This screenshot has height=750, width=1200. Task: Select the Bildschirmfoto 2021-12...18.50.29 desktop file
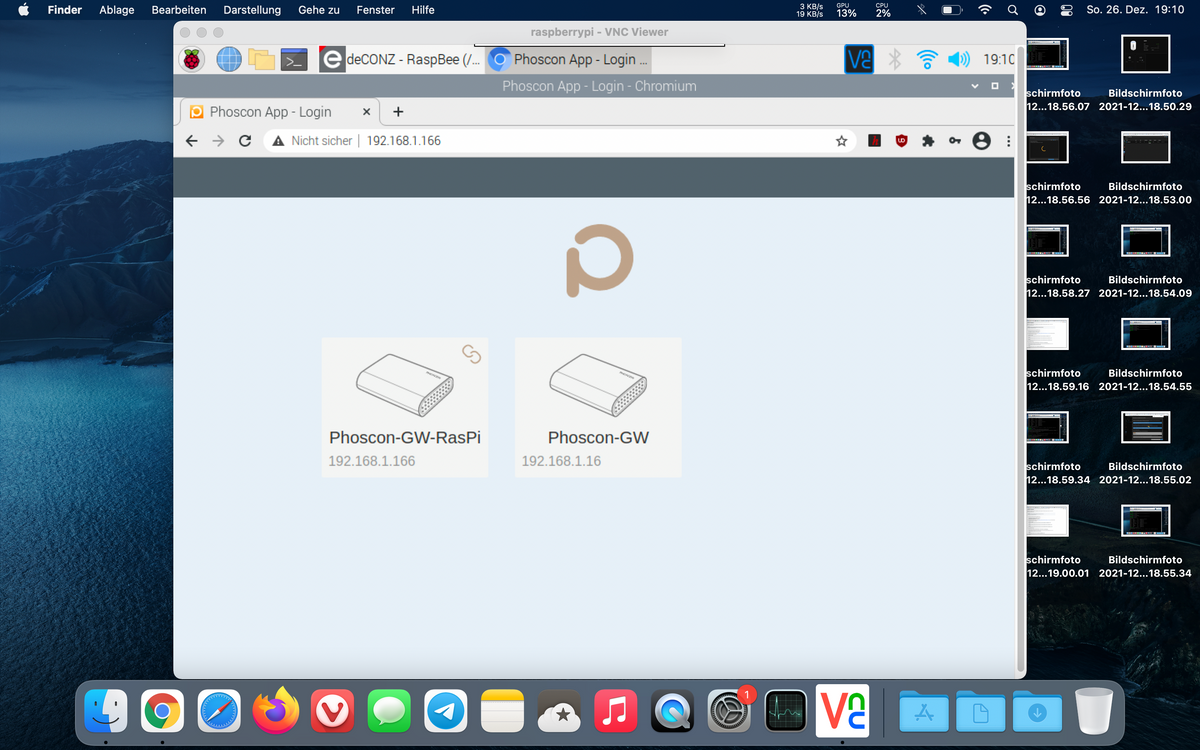(x=1145, y=74)
